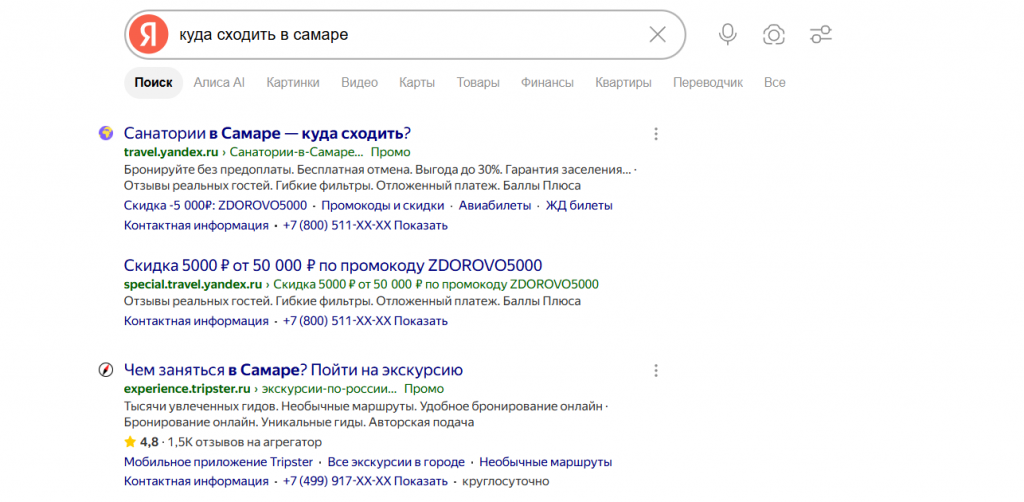This screenshot has height=502, width=1024.
Task: Open Контактная информация under the Санатории result
Action: click(196, 226)
